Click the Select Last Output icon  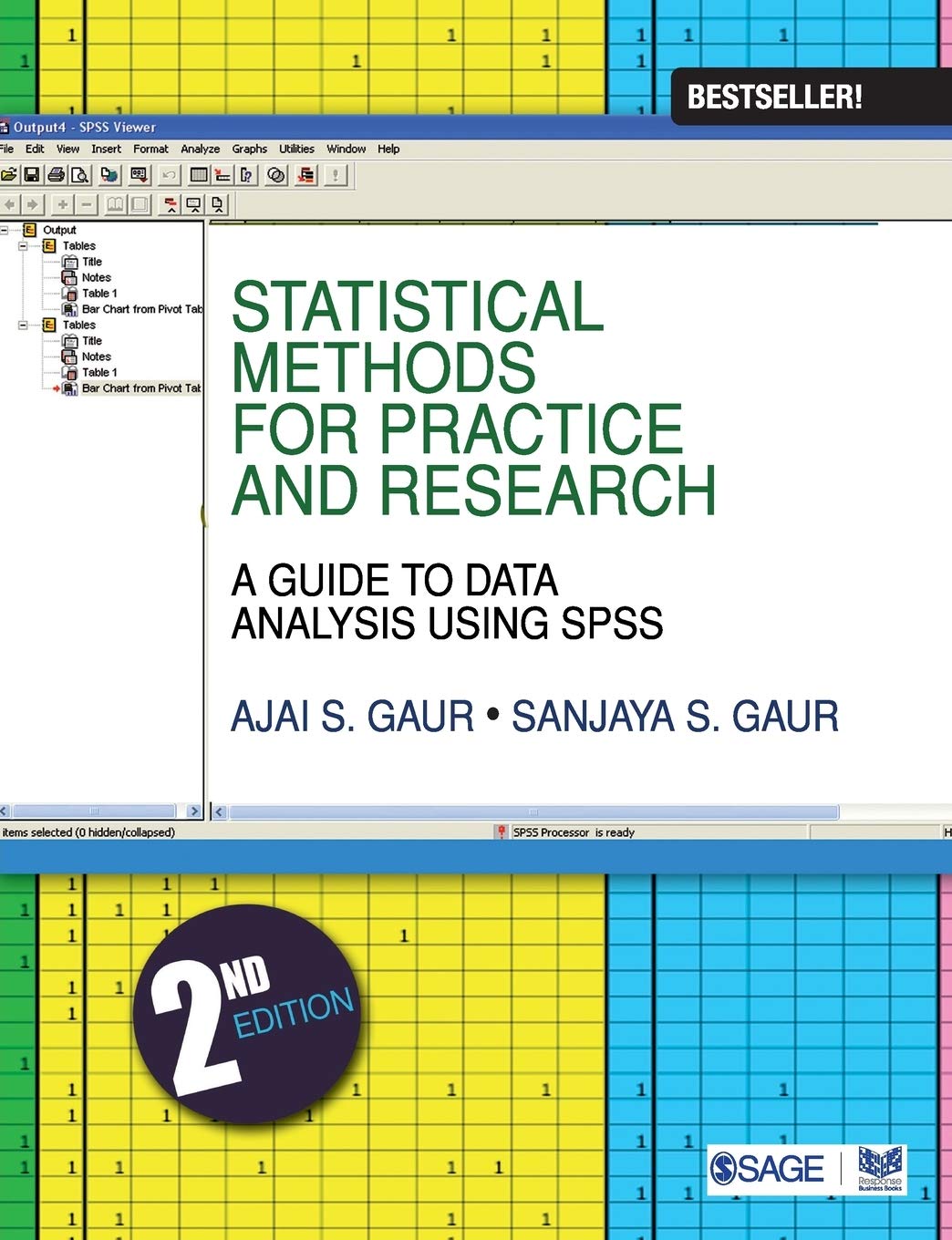coord(305,175)
